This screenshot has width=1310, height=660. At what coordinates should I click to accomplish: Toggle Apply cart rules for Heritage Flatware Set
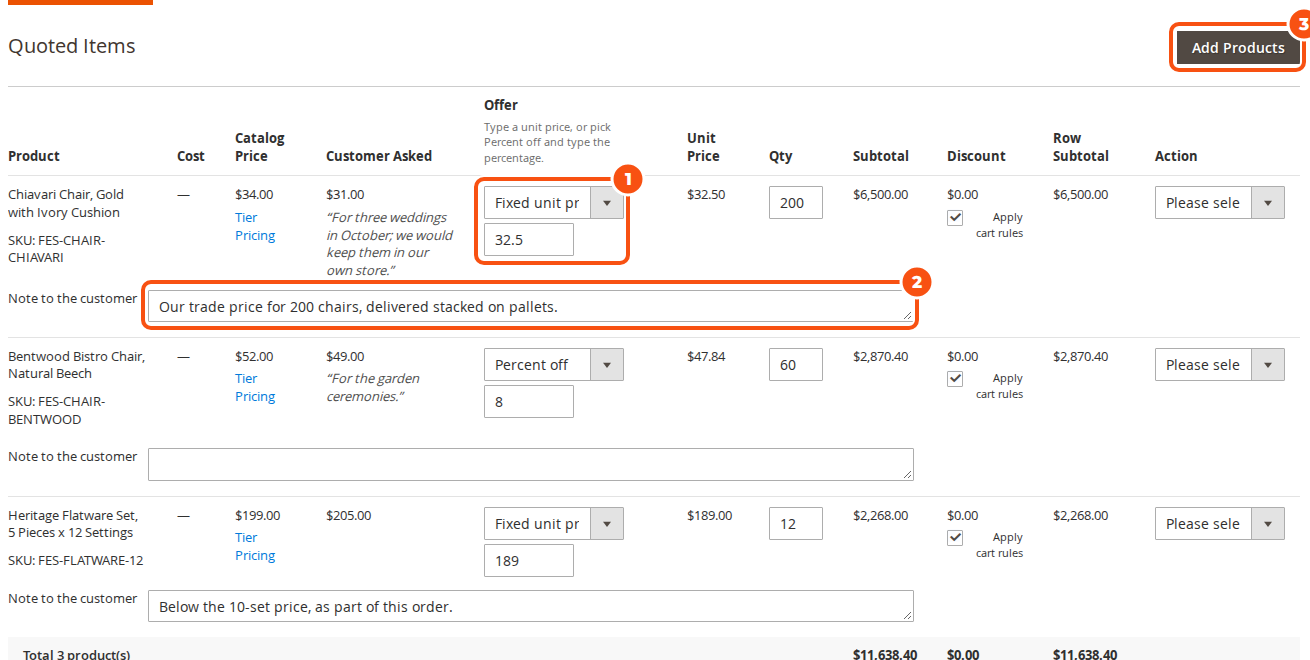pyautogui.click(x=955, y=538)
